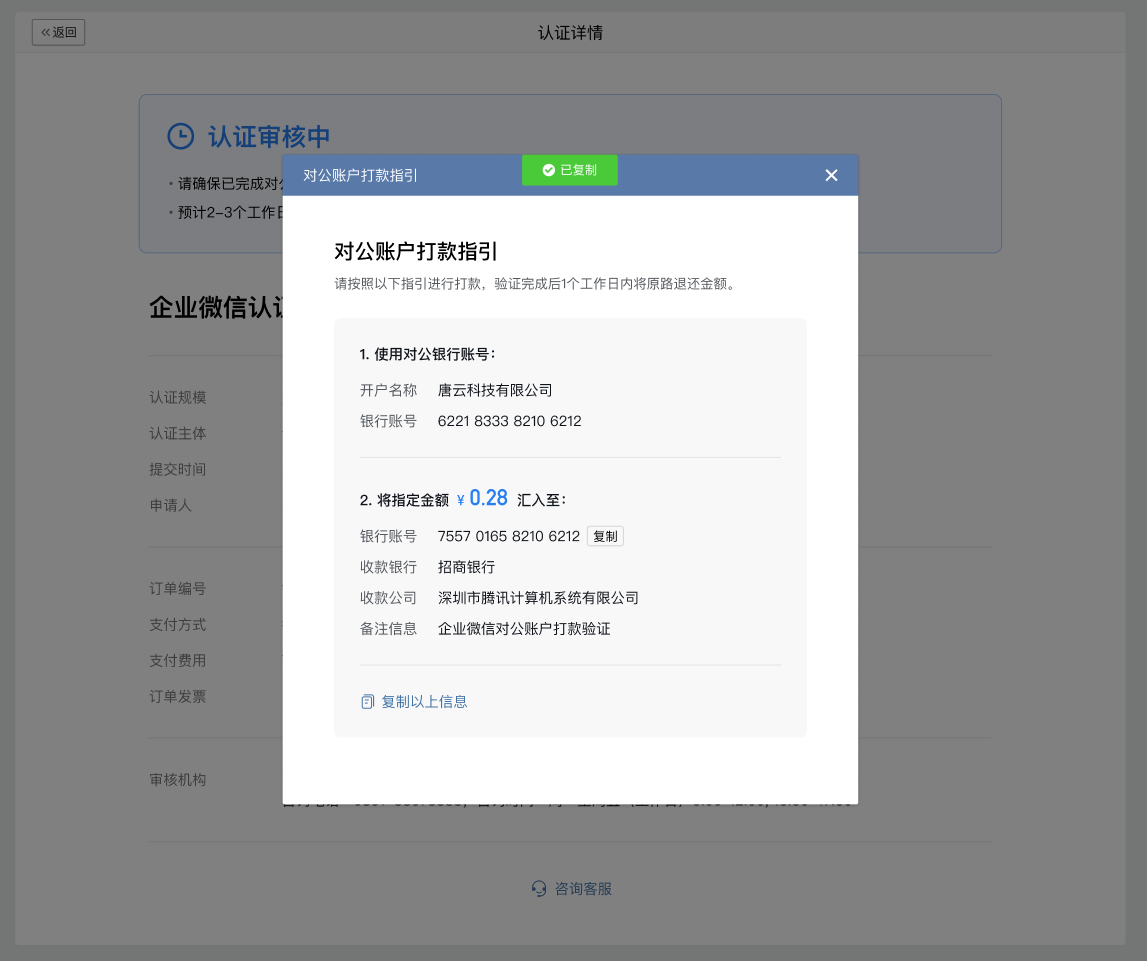
Task: Click the 提交时间 label on the background page
Action: click(x=178, y=469)
